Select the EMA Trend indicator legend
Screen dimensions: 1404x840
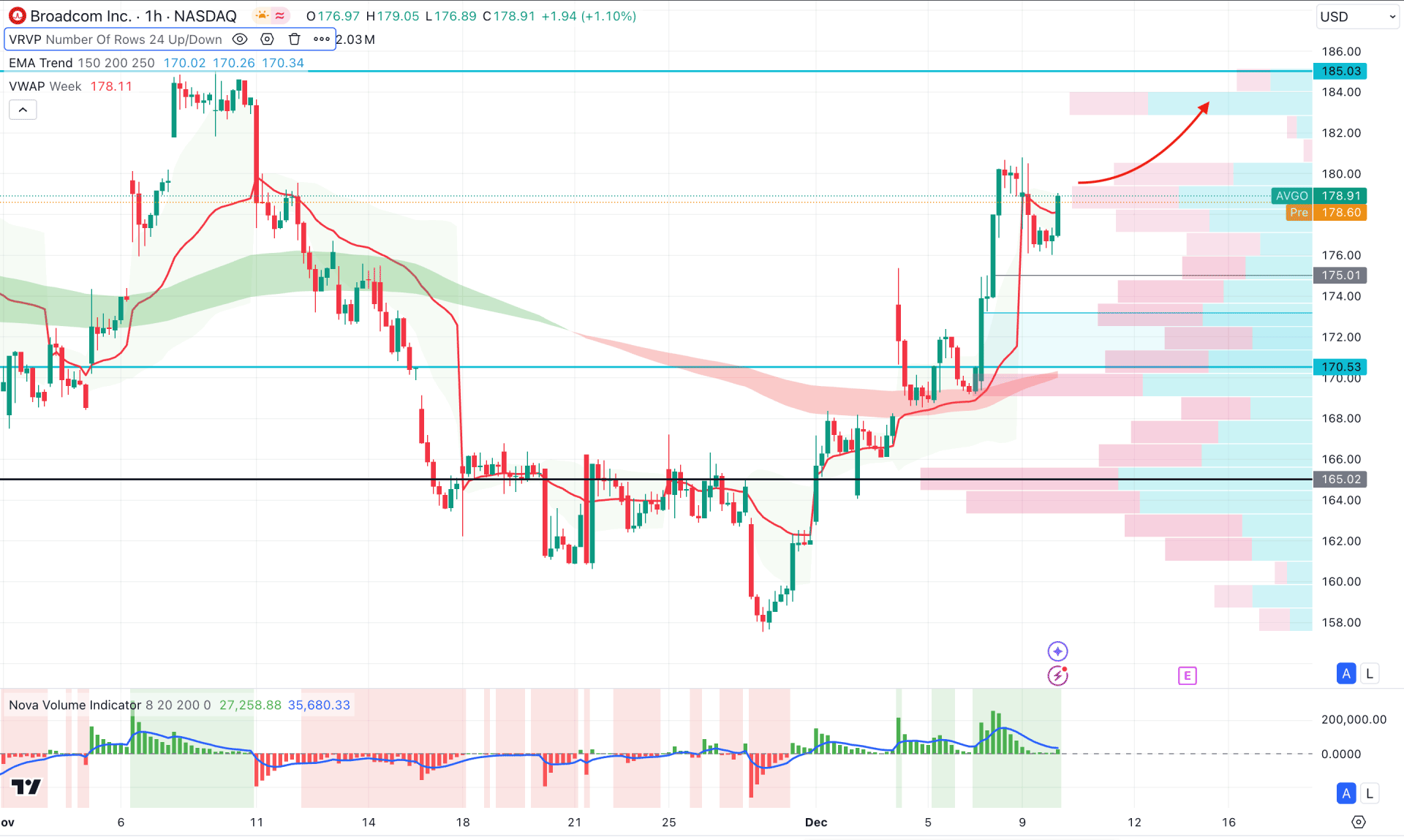(x=40, y=63)
